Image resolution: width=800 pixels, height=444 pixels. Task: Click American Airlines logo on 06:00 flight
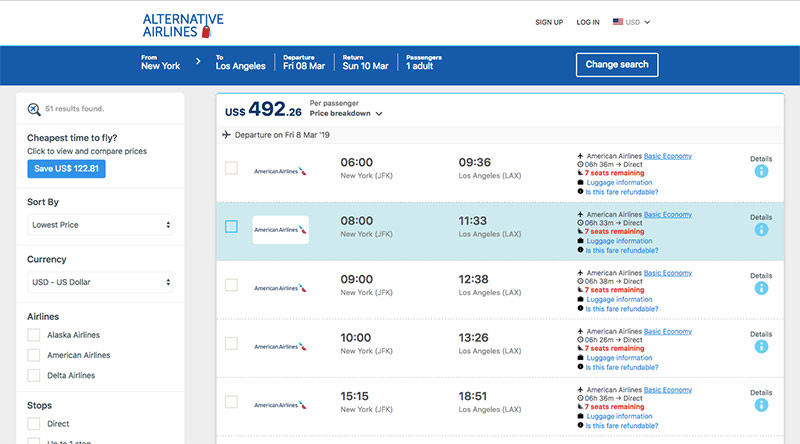280,171
